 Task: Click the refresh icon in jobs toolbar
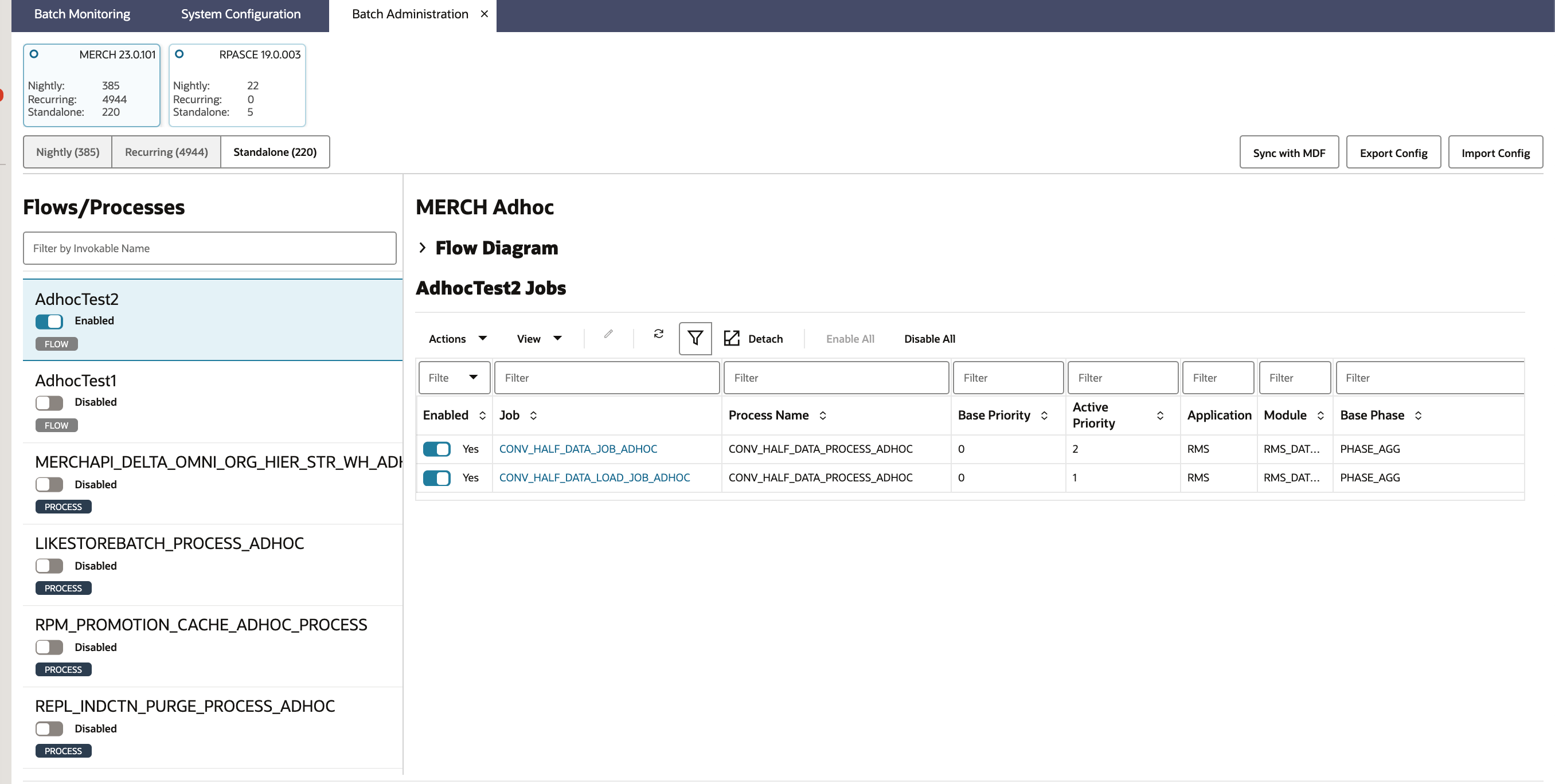pos(659,334)
